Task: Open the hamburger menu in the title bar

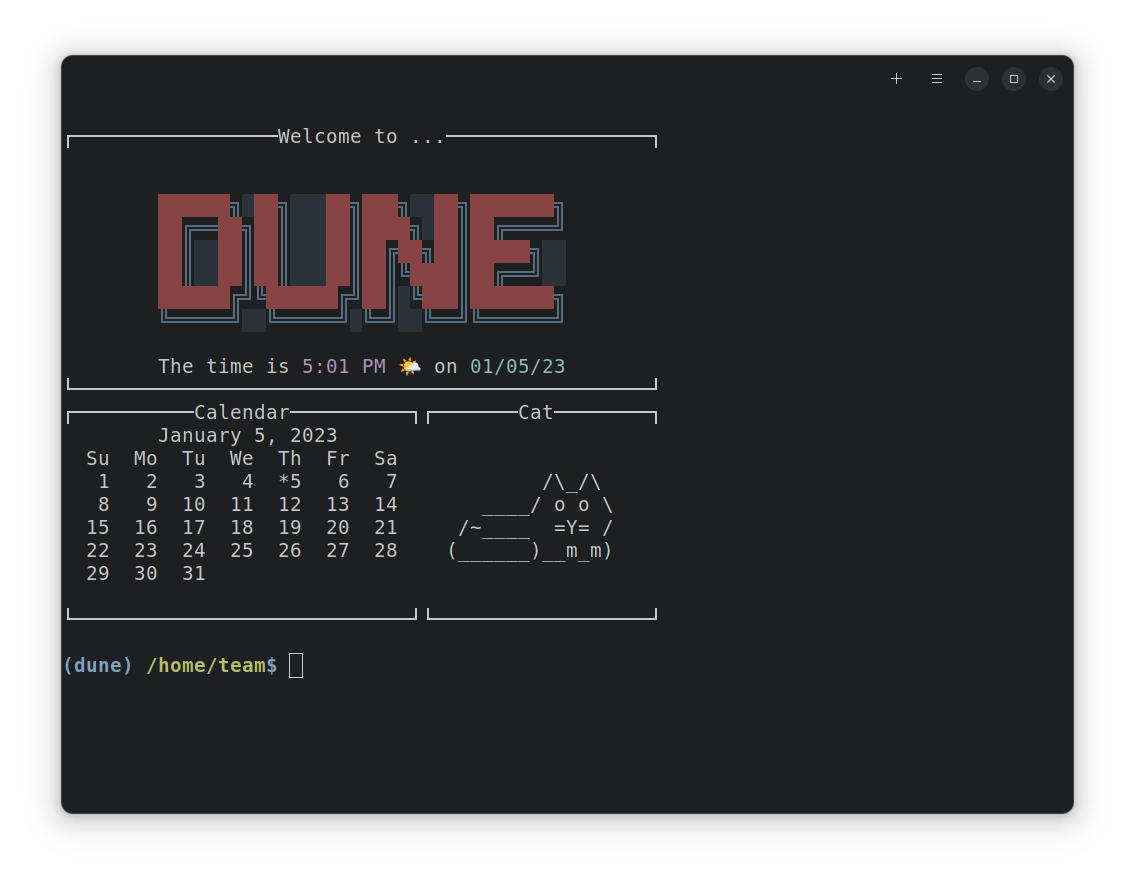Action: 936,79
